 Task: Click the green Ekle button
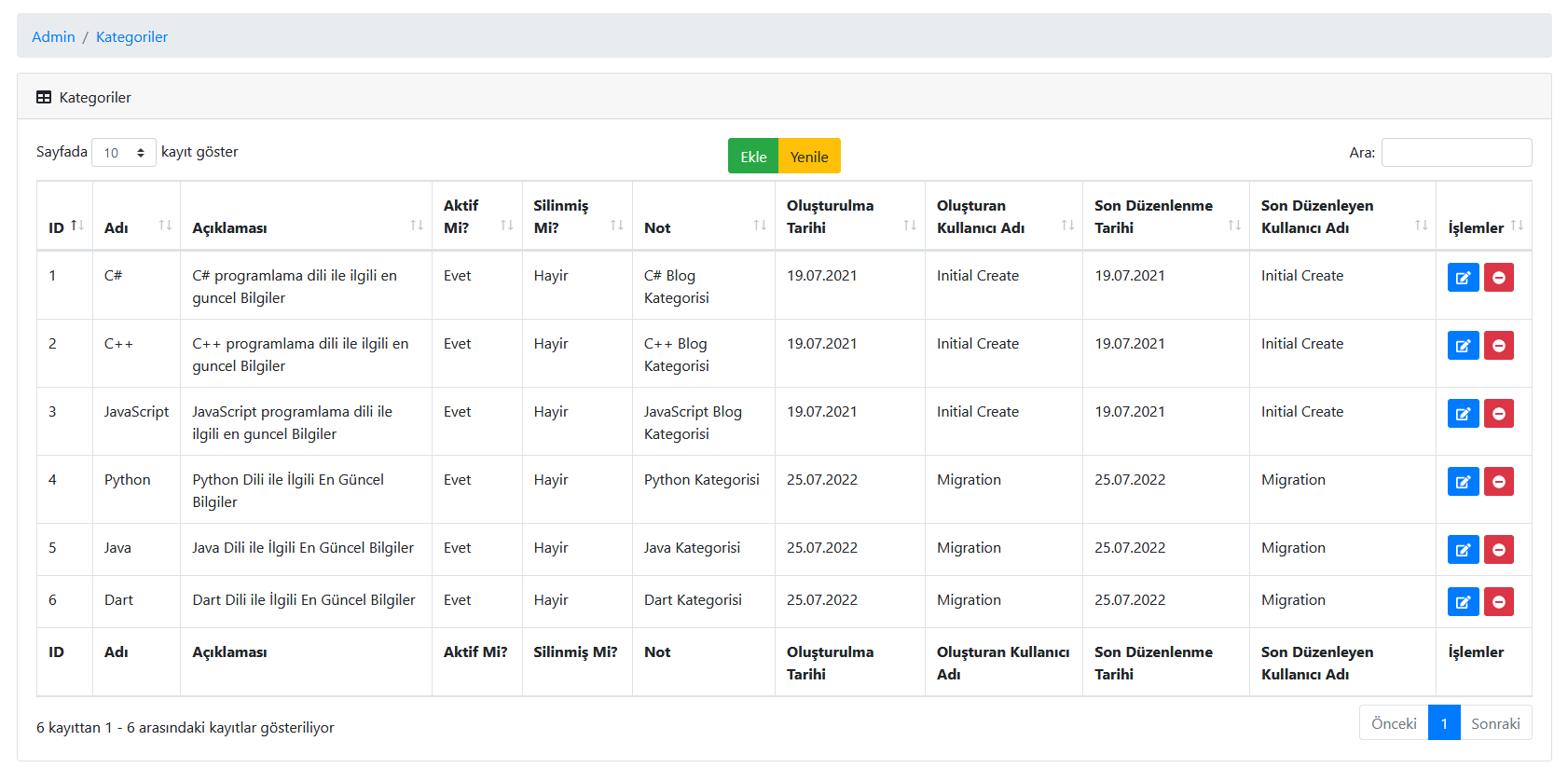point(753,156)
